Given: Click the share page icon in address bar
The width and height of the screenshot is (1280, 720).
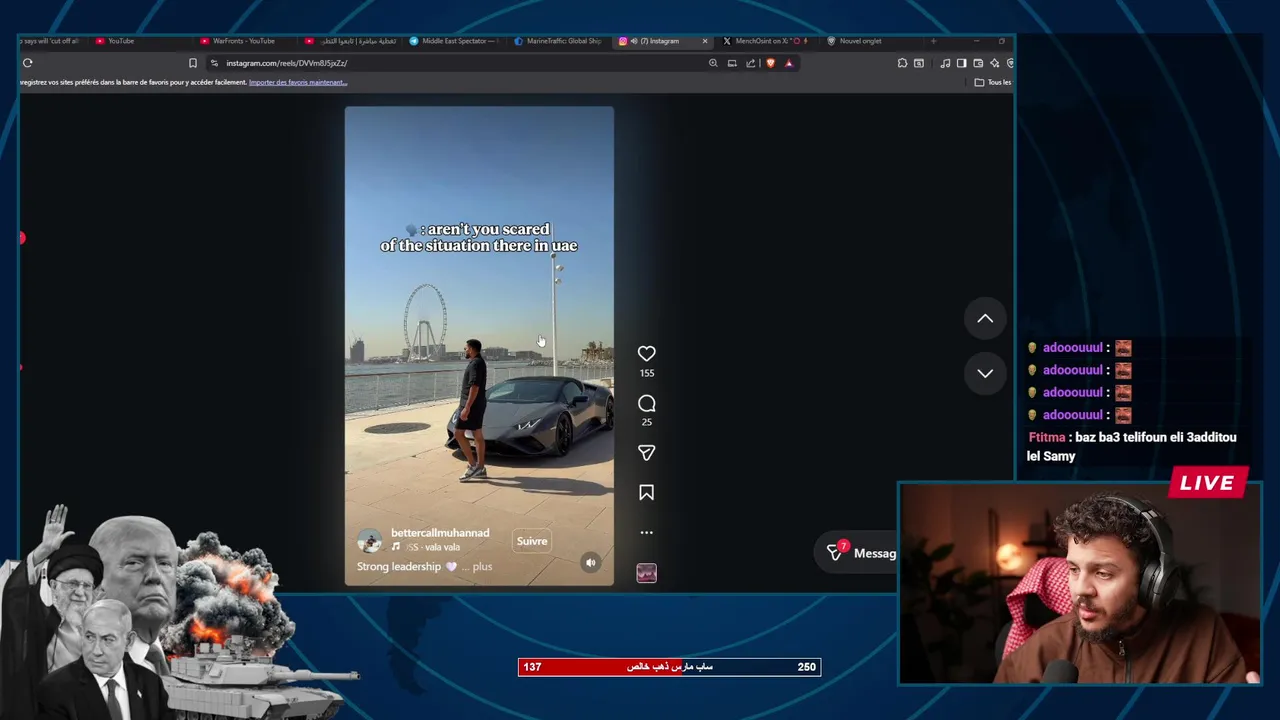Looking at the screenshot, I should point(750,63).
